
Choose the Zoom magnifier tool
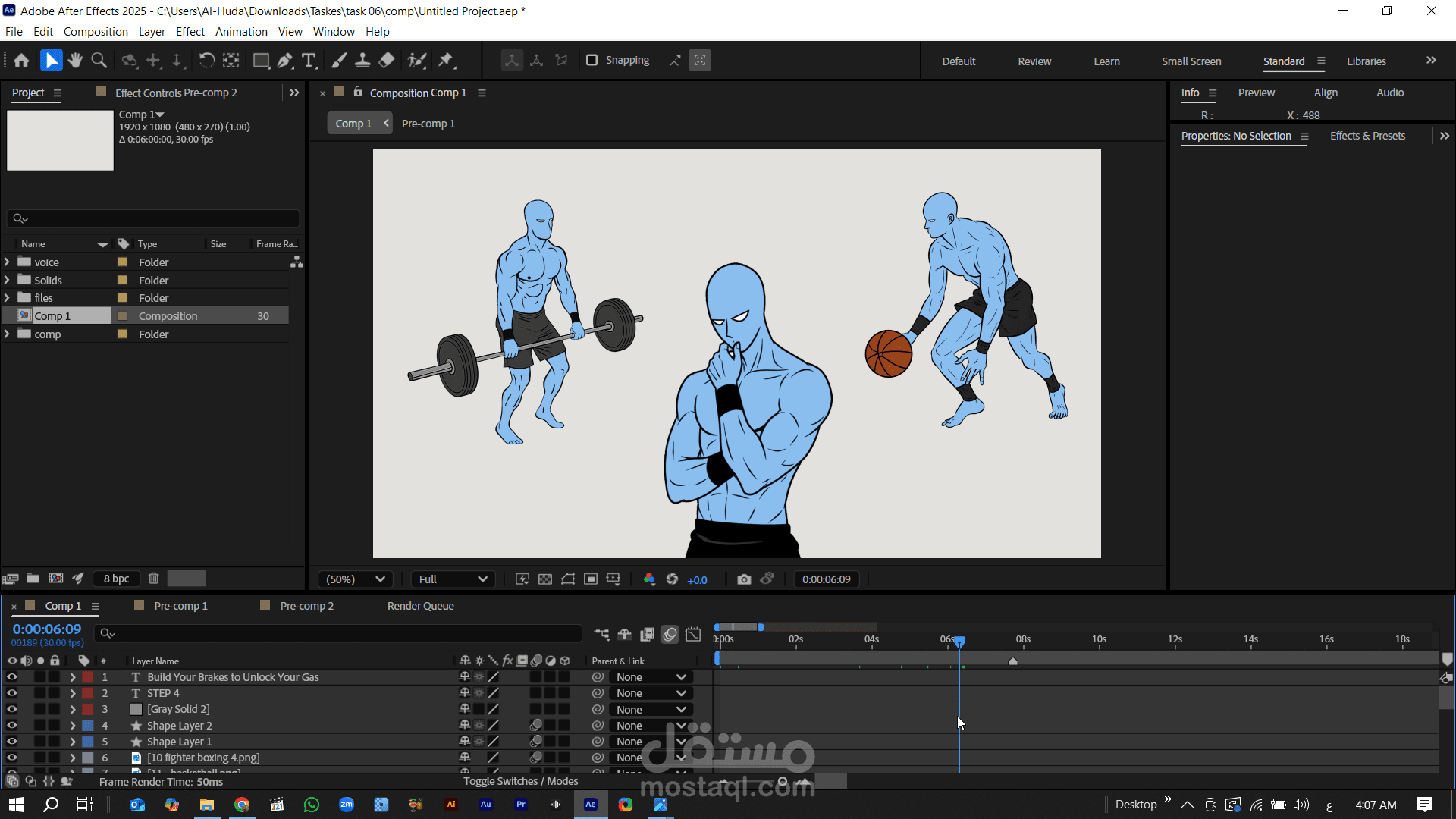coord(99,61)
